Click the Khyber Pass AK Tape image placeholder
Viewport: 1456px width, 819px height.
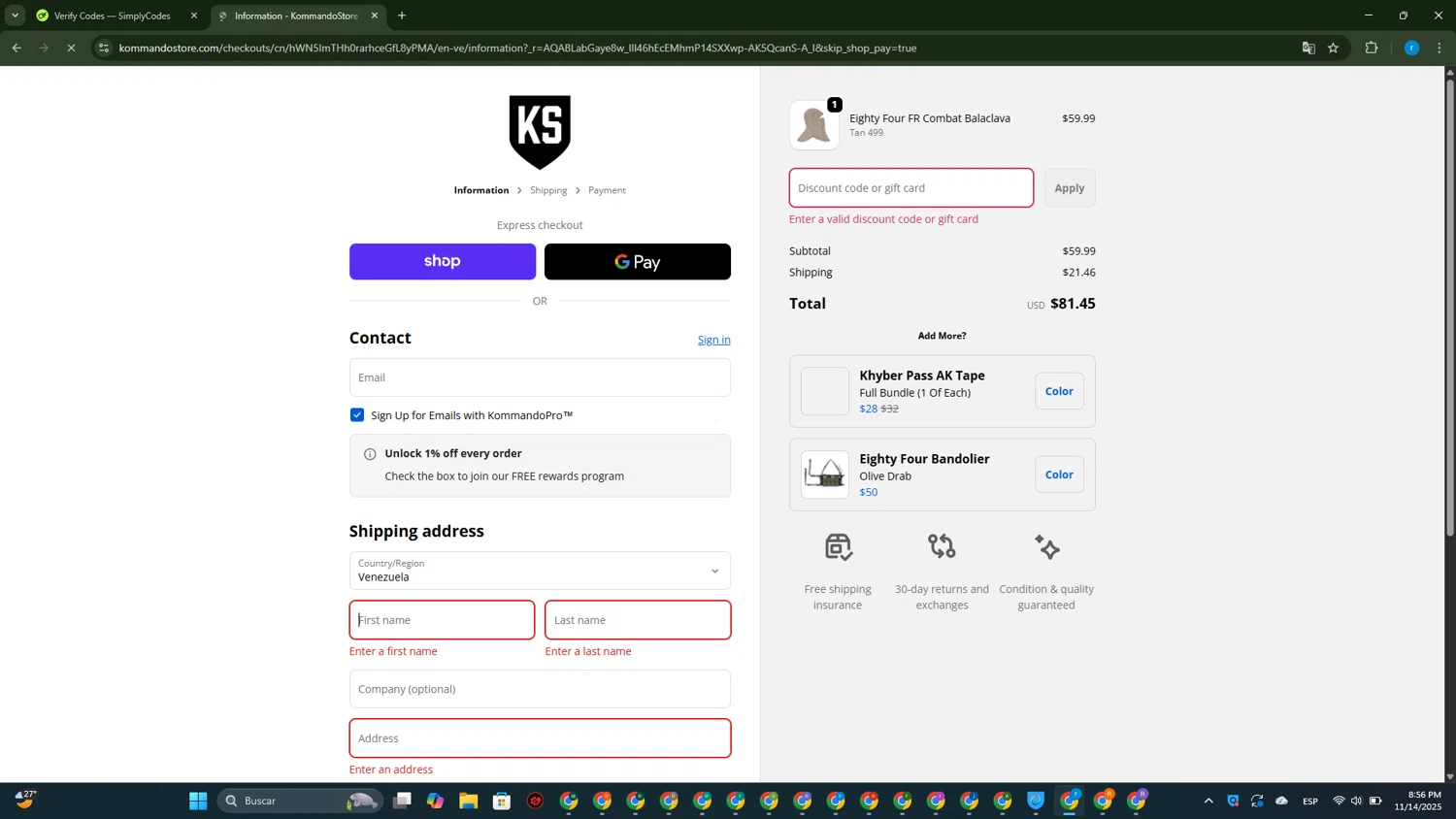pos(825,391)
